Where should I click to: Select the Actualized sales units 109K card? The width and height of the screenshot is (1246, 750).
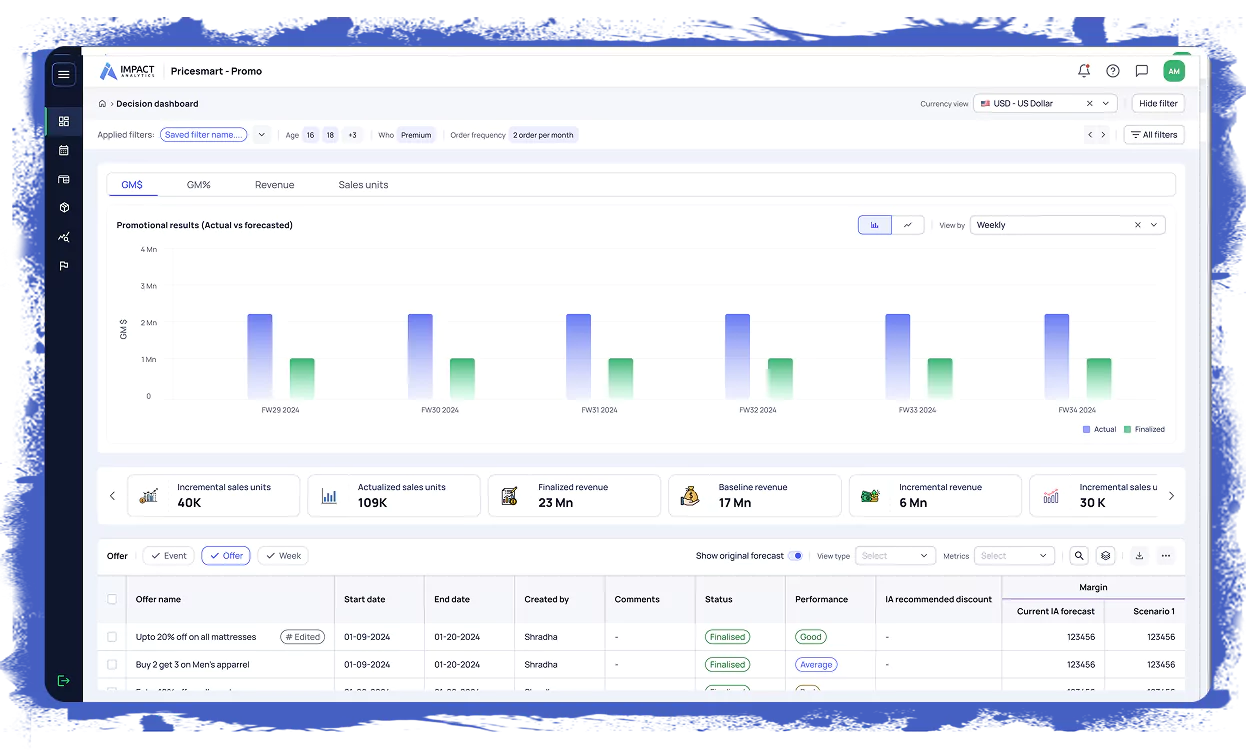click(x=394, y=495)
